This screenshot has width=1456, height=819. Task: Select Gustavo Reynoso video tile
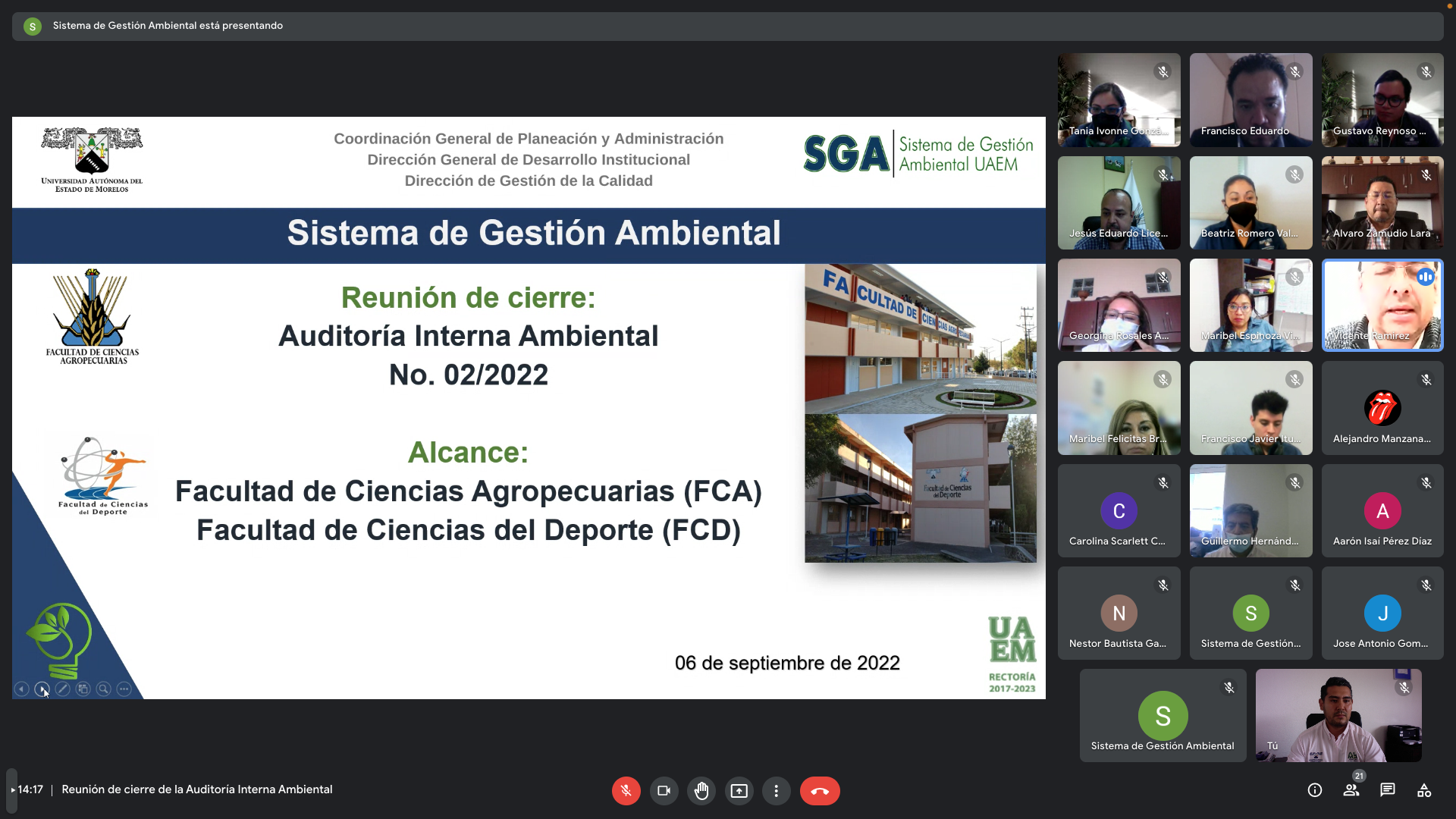click(x=1382, y=100)
